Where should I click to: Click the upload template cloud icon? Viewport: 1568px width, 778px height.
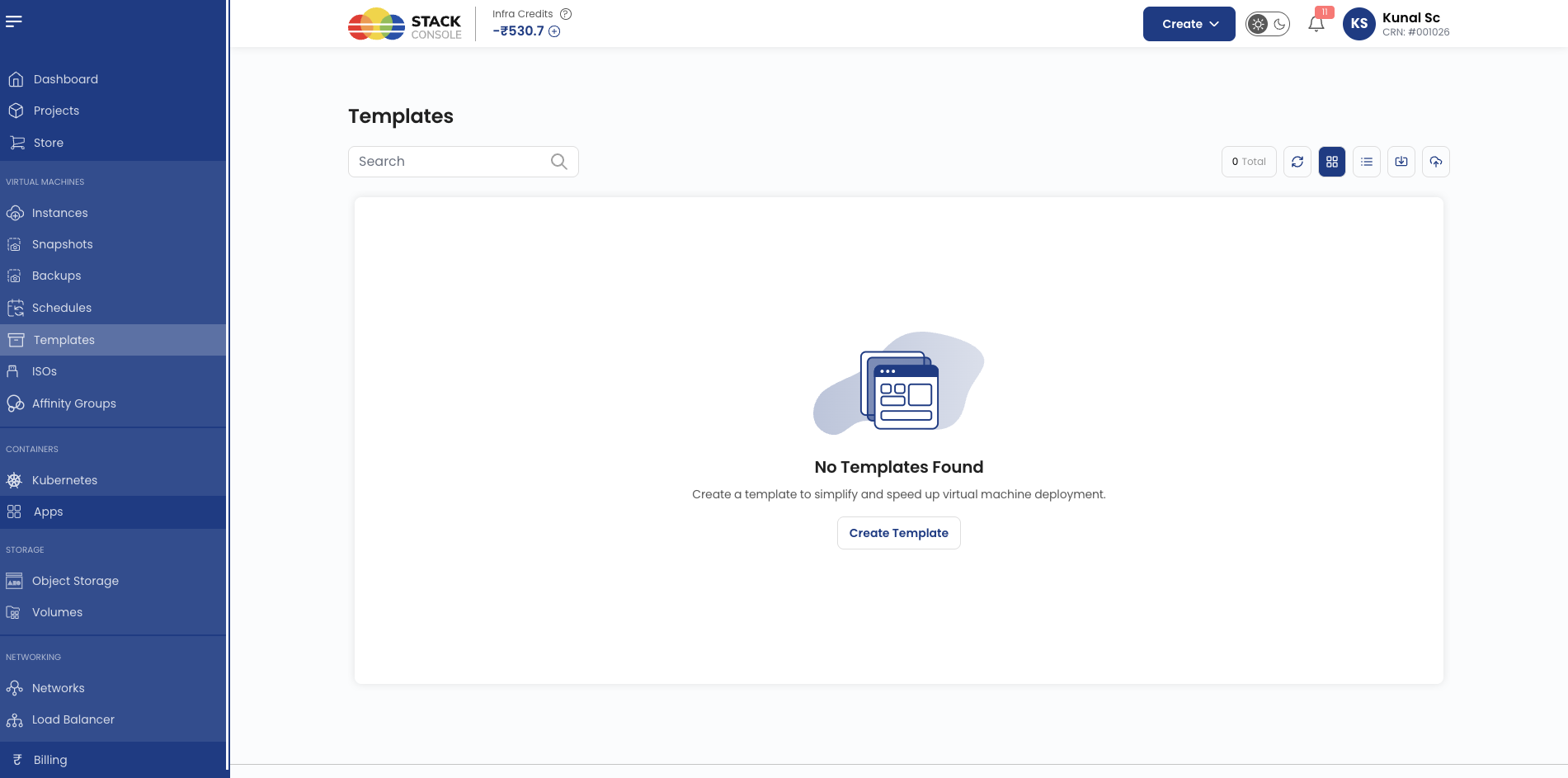click(1436, 162)
